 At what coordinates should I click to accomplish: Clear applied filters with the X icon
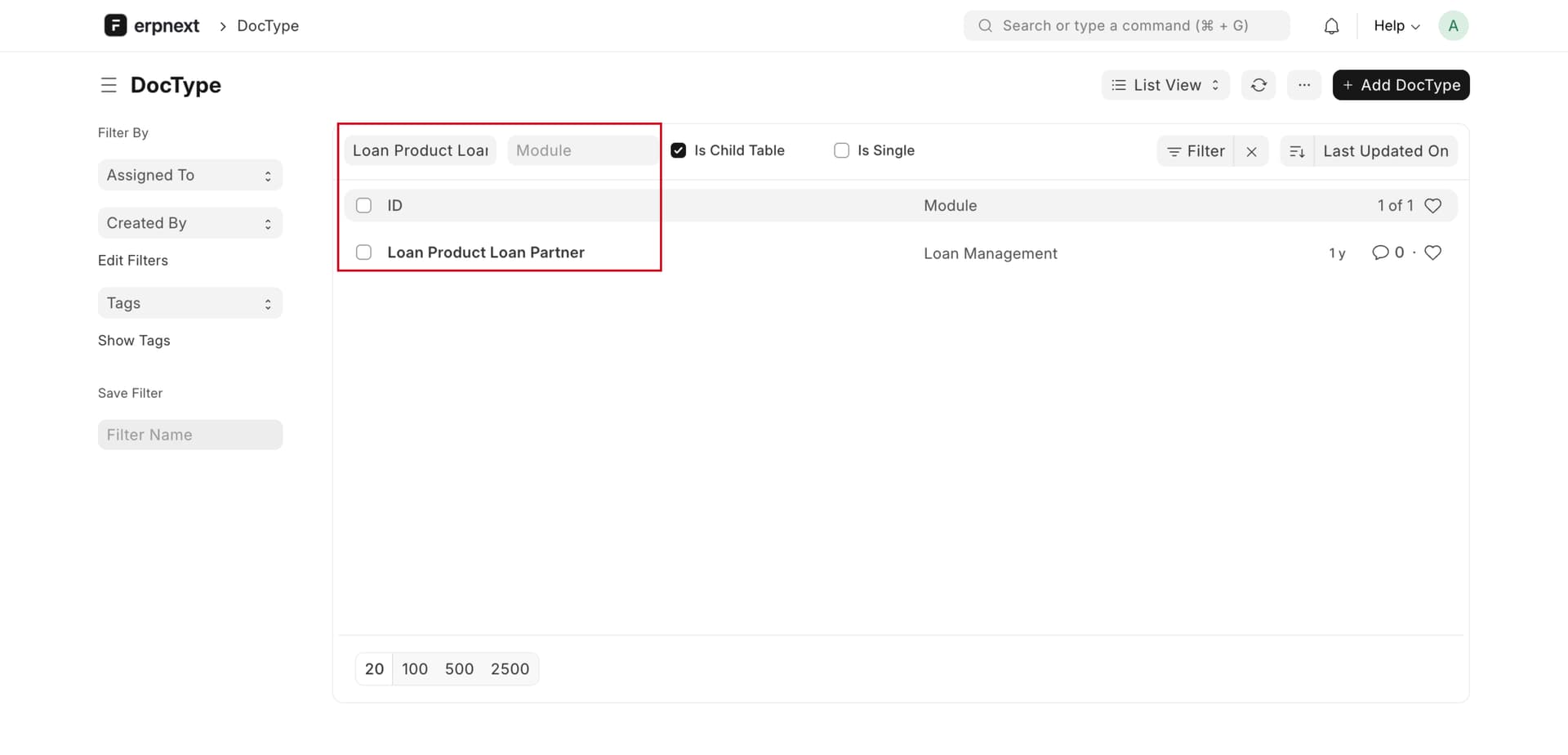pyautogui.click(x=1251, y=151)
